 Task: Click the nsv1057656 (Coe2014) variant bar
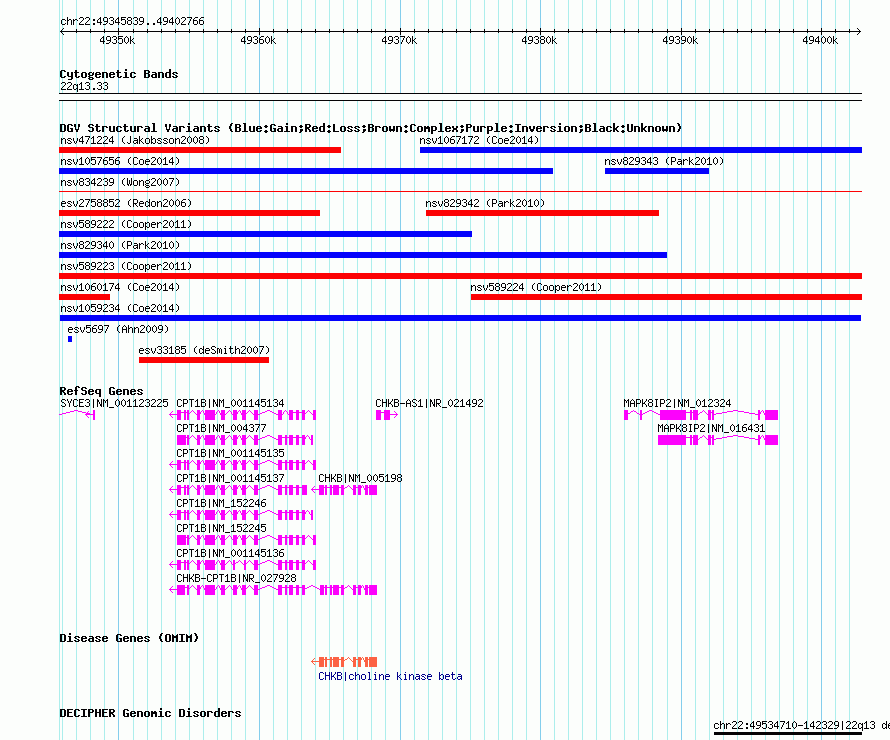[306, 171]
